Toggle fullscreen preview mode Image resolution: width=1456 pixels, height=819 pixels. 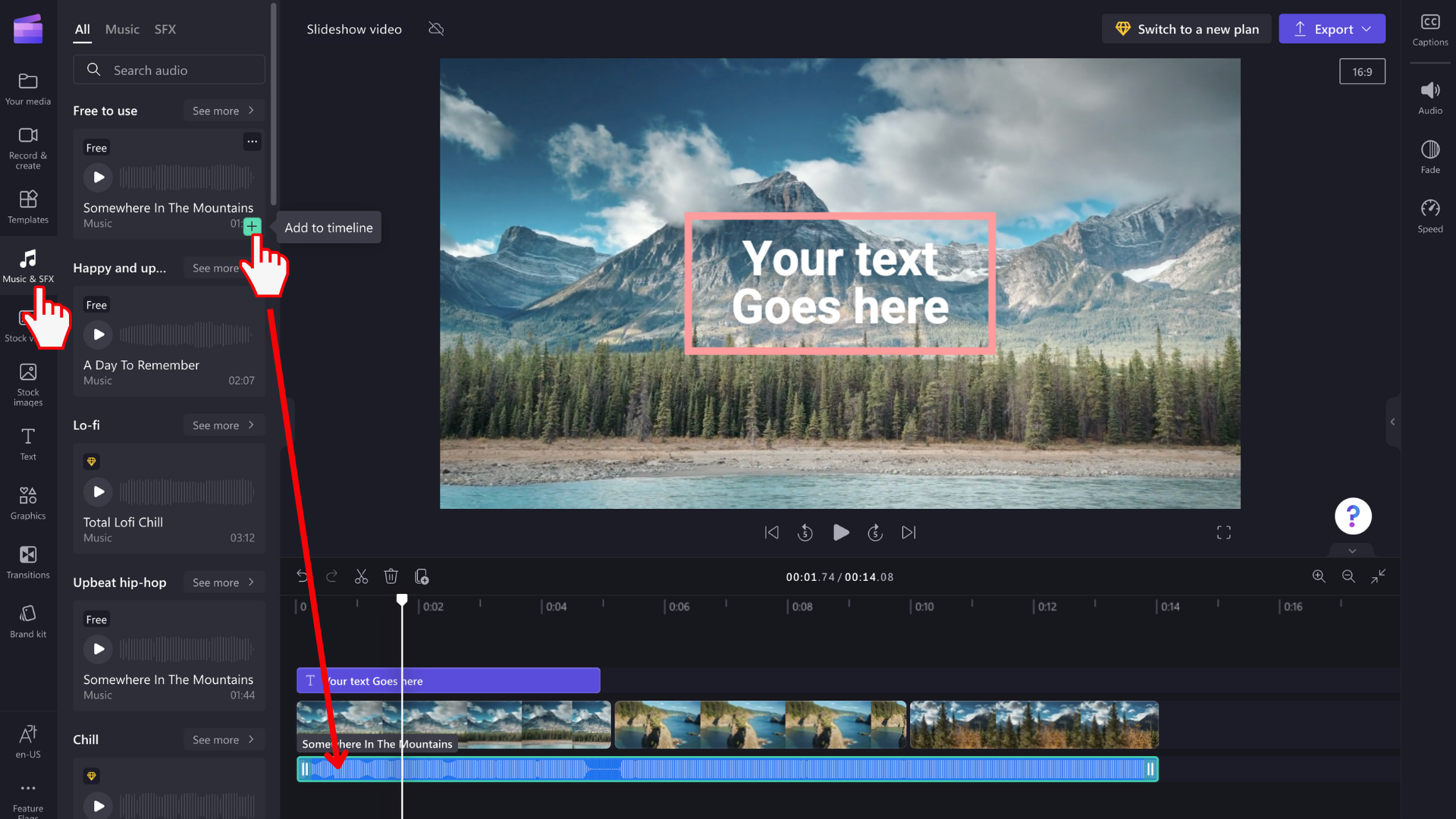pyautogui.click(x=1223, y=533)
